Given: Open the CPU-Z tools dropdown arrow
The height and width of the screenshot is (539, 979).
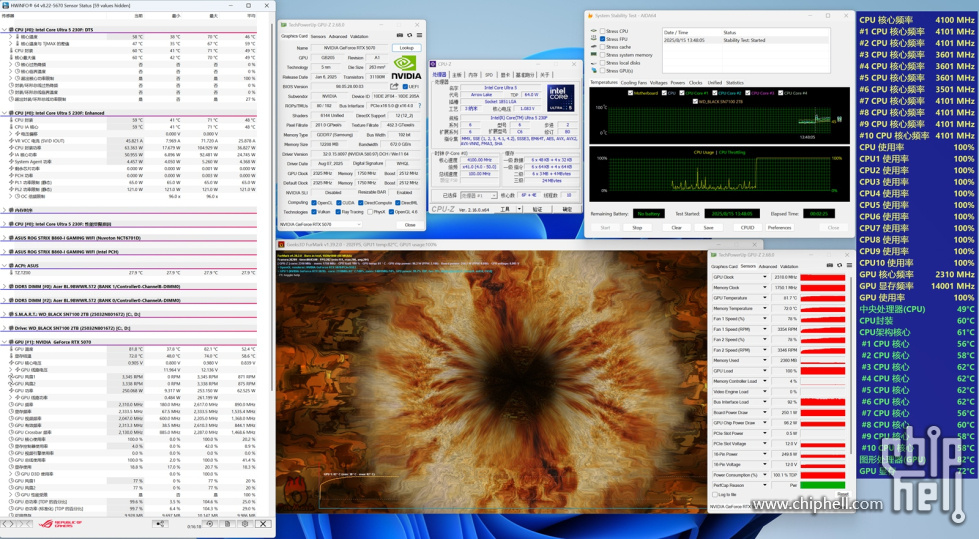Looking at the screenshot, I should coord(519,209).
